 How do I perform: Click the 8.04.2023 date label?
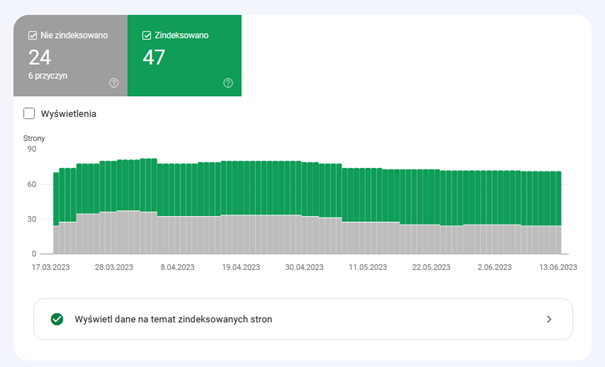[x=177, y=267]
